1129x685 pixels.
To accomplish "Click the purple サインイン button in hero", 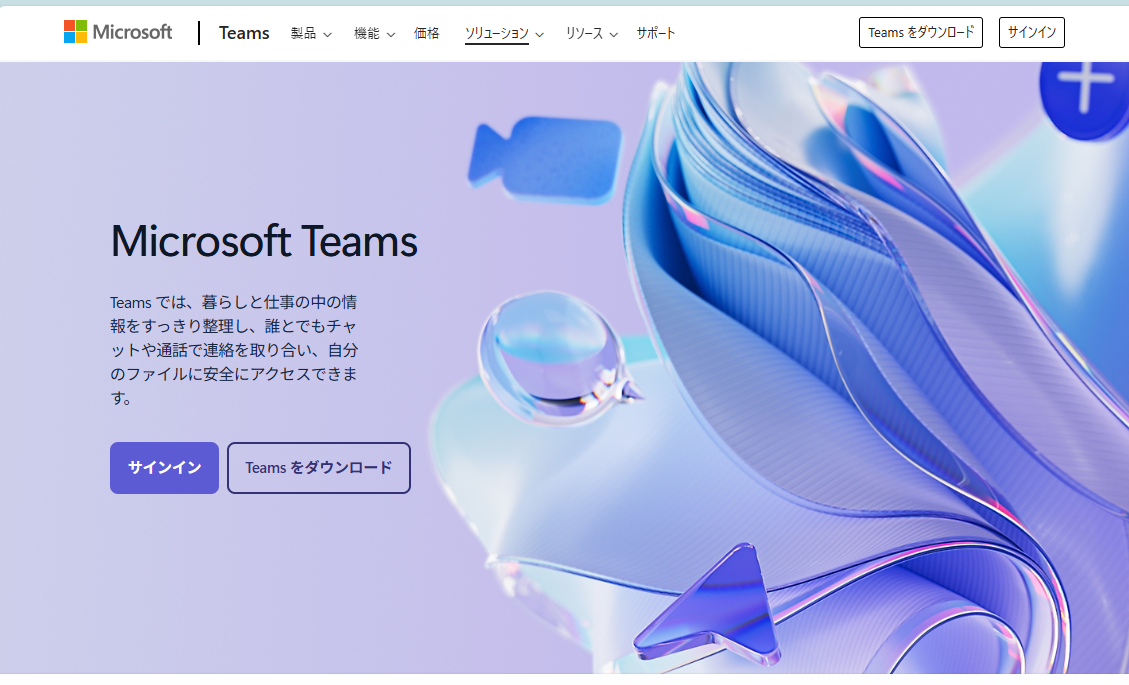I will (164, 467).
